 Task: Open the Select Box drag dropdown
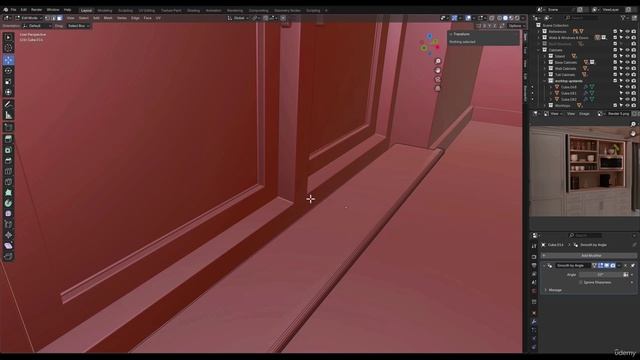click(x=78, y=26)
